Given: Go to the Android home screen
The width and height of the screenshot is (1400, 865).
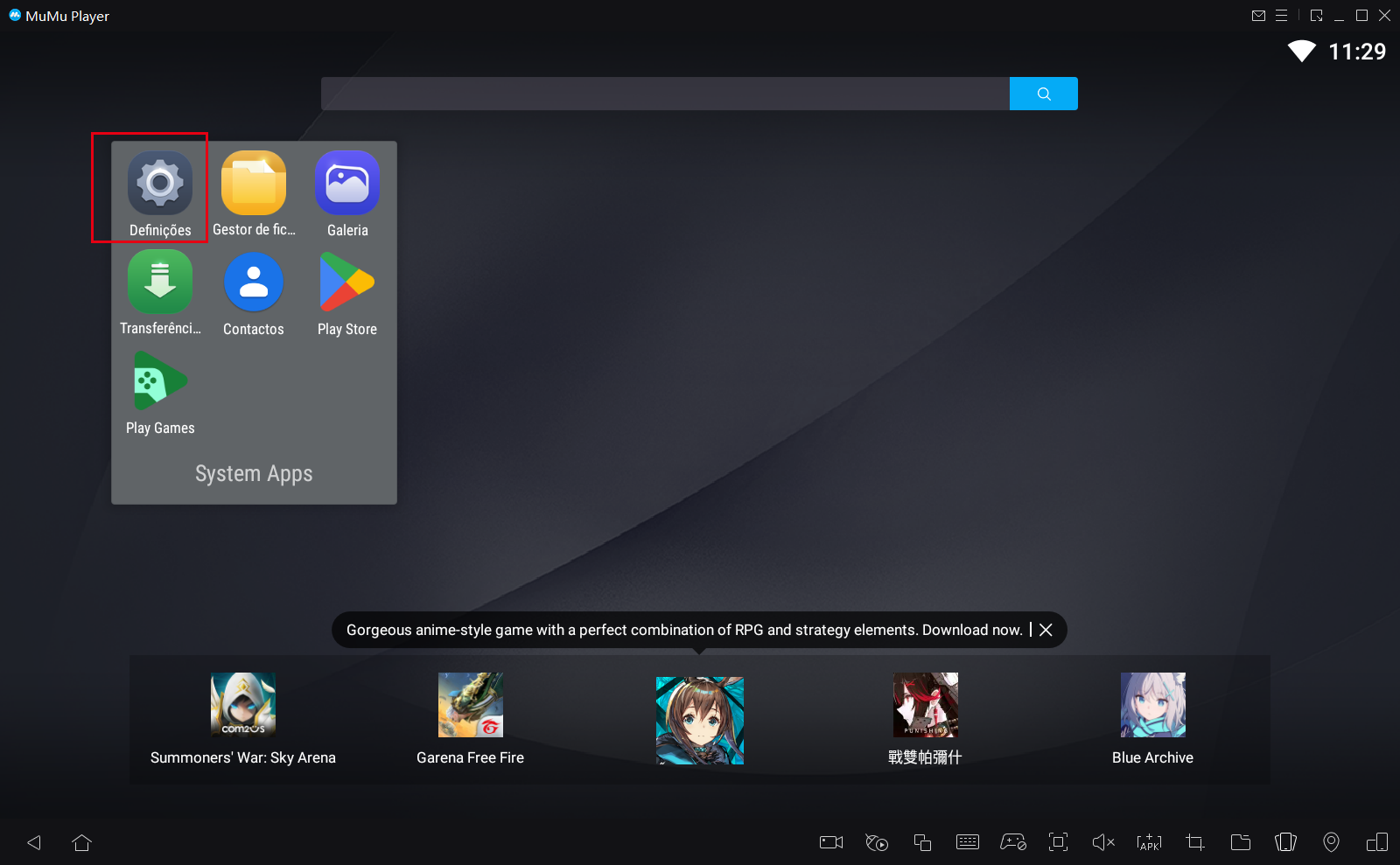Looking at the screenshot, I should click(x=82, y=842).
